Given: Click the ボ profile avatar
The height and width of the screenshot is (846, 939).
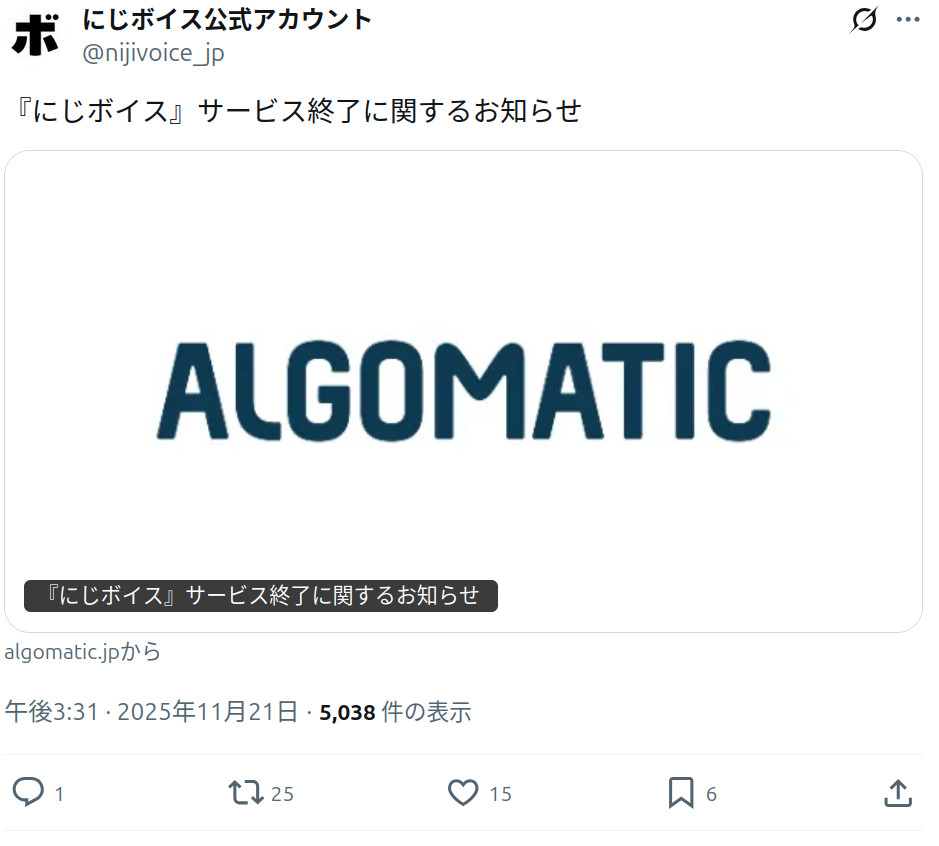Looking at the screenshot, I should (x=36, y=35).
